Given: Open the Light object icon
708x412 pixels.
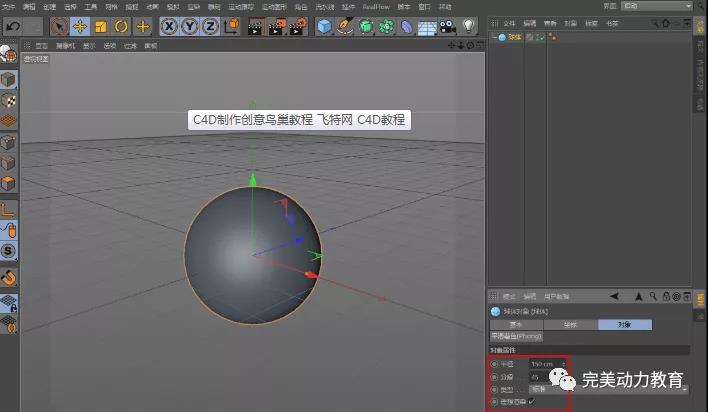Looking at the screenshot, I should (x=467, y=25).
